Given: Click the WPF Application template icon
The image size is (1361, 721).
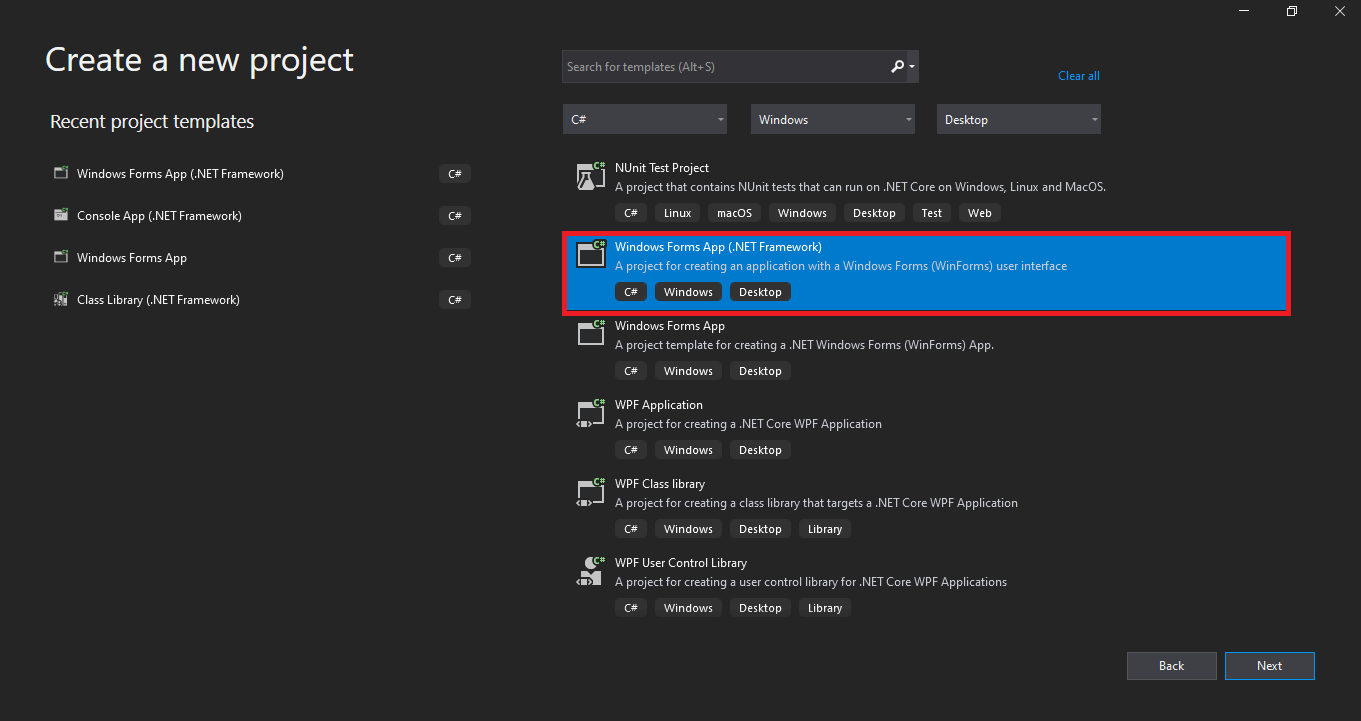Looking at the screenshot, I should (591, 413).
